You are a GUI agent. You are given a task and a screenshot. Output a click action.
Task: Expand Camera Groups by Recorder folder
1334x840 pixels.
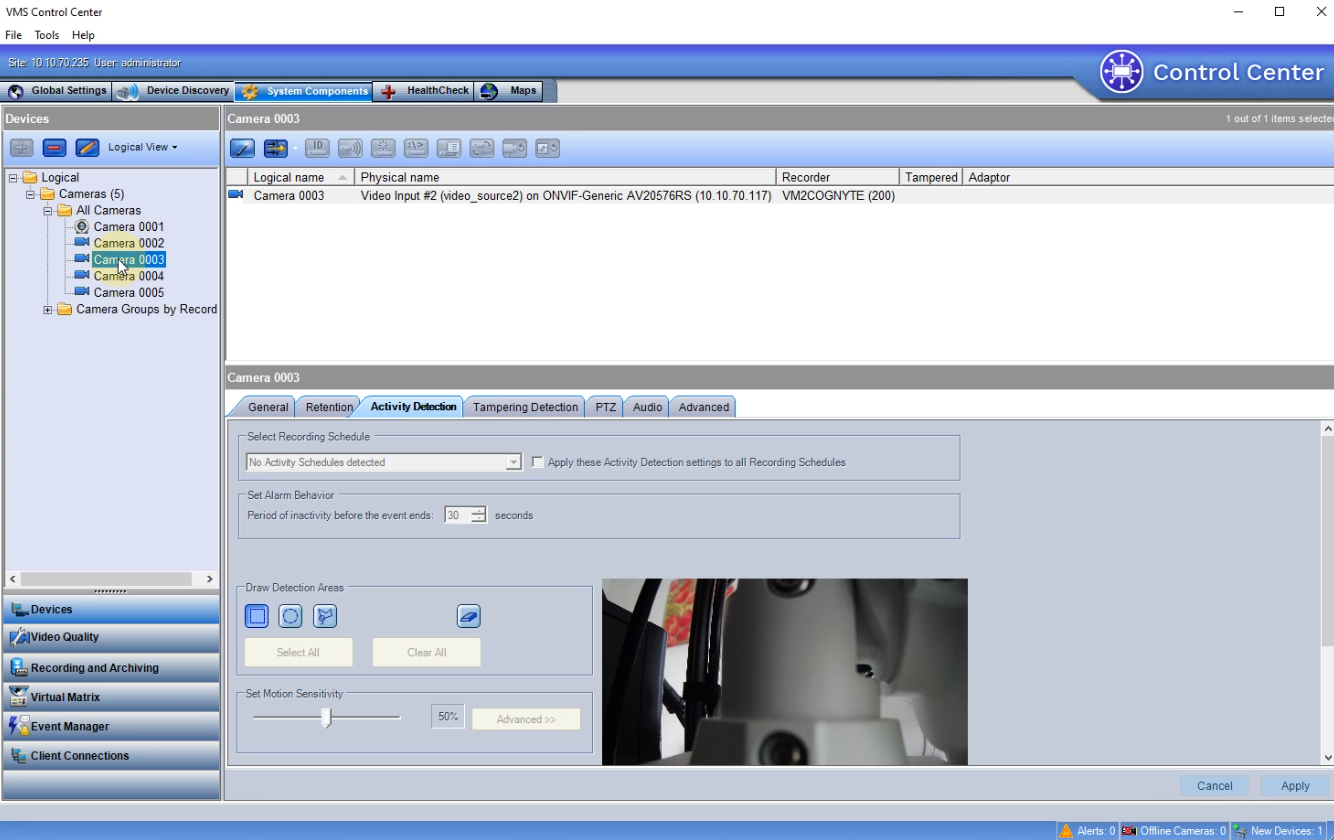click(x=48, y=310)
